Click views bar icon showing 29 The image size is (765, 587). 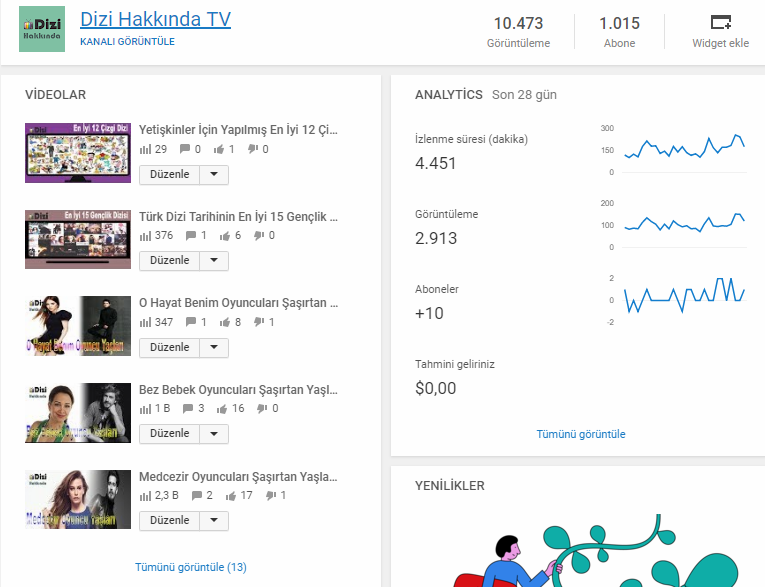tap(145, 149)
